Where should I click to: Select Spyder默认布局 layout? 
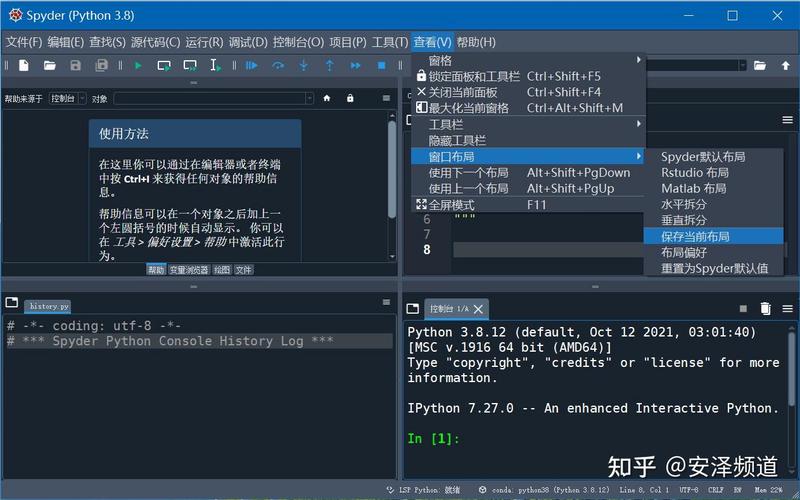pyautogui.click(x=714, y=157)
